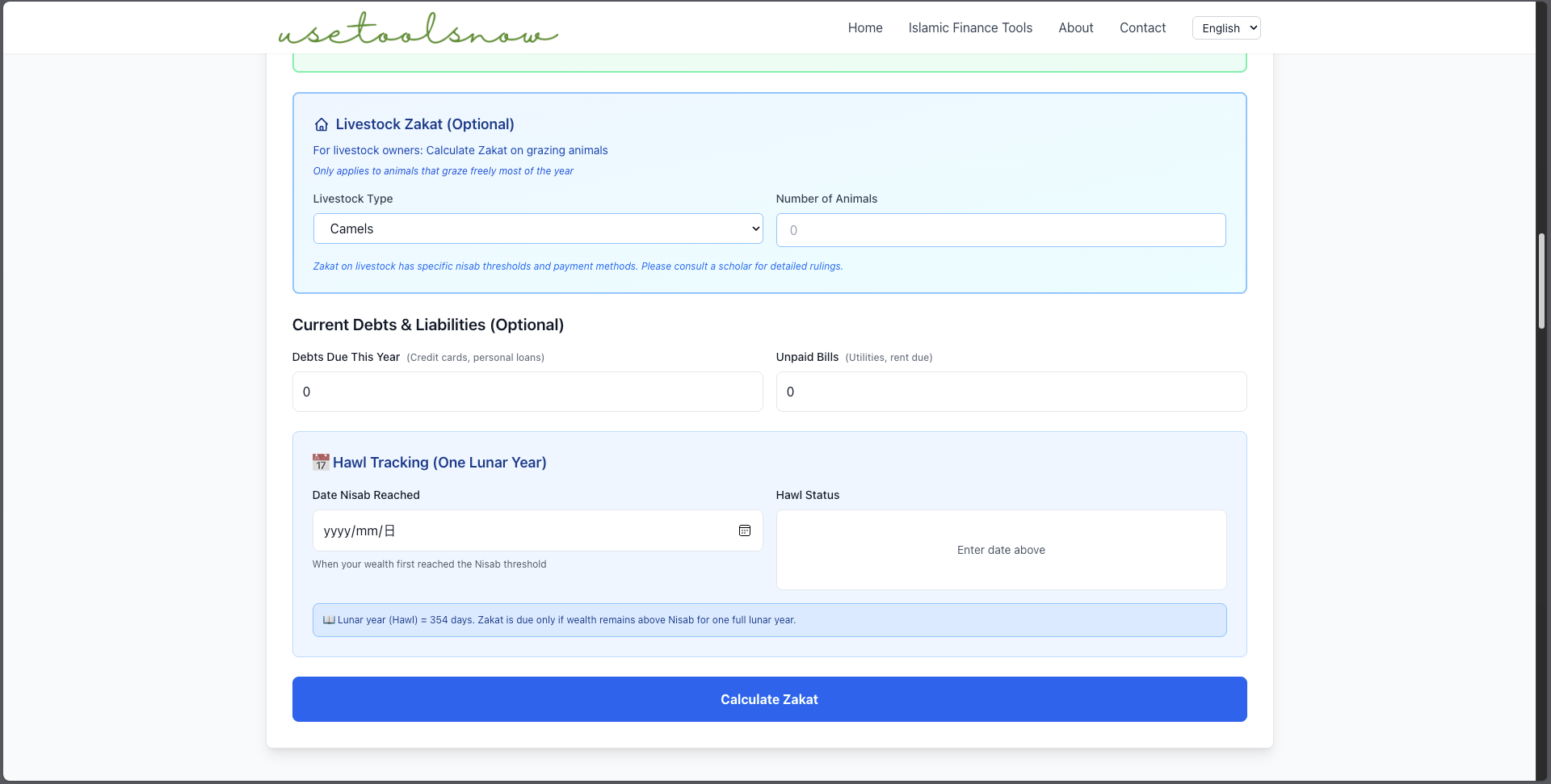Click the house icon beside Livestock Zakat
The height and width of the screenshot is (784, 1551).
pyautogui.click(x=321, y=124)
